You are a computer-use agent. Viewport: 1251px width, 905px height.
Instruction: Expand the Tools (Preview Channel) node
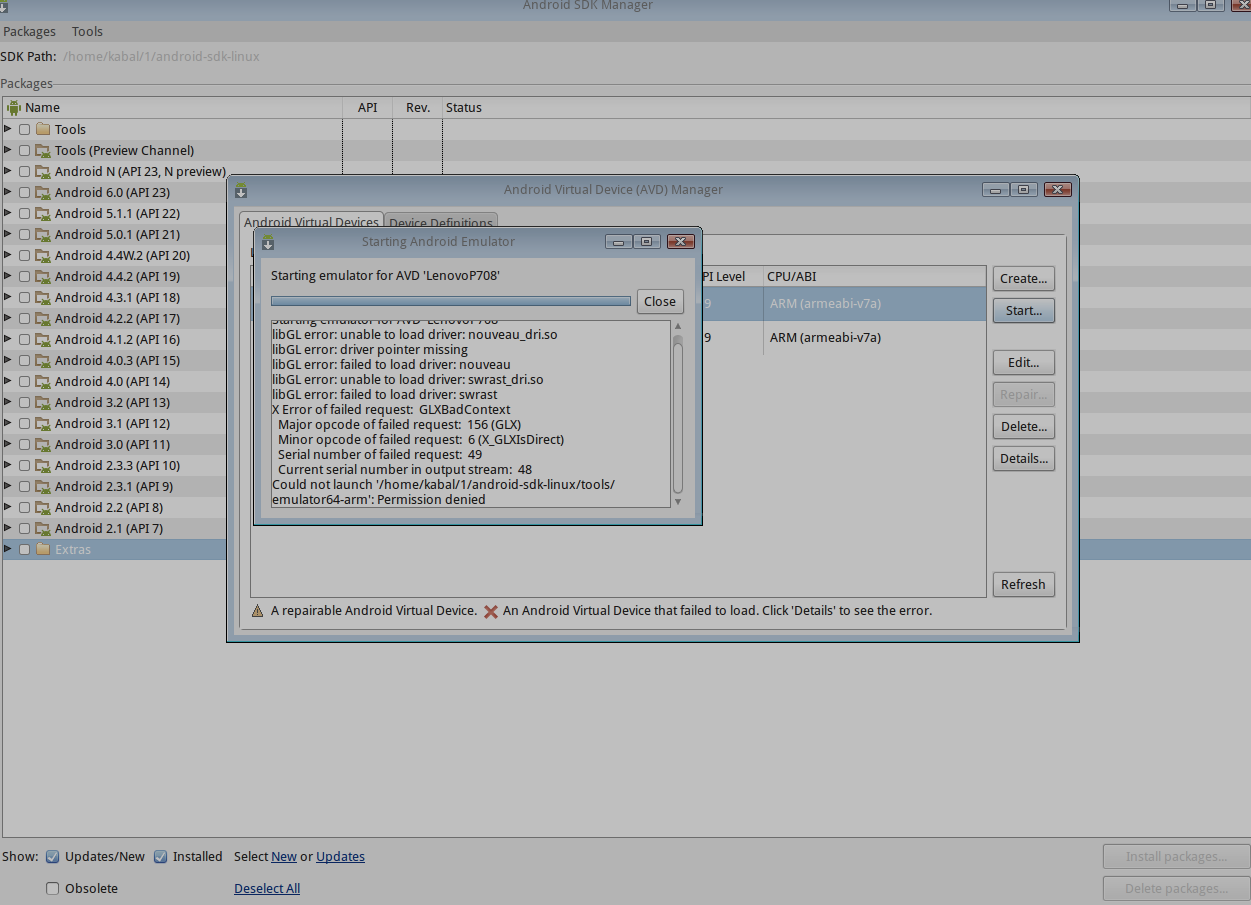tap(9, 150)
